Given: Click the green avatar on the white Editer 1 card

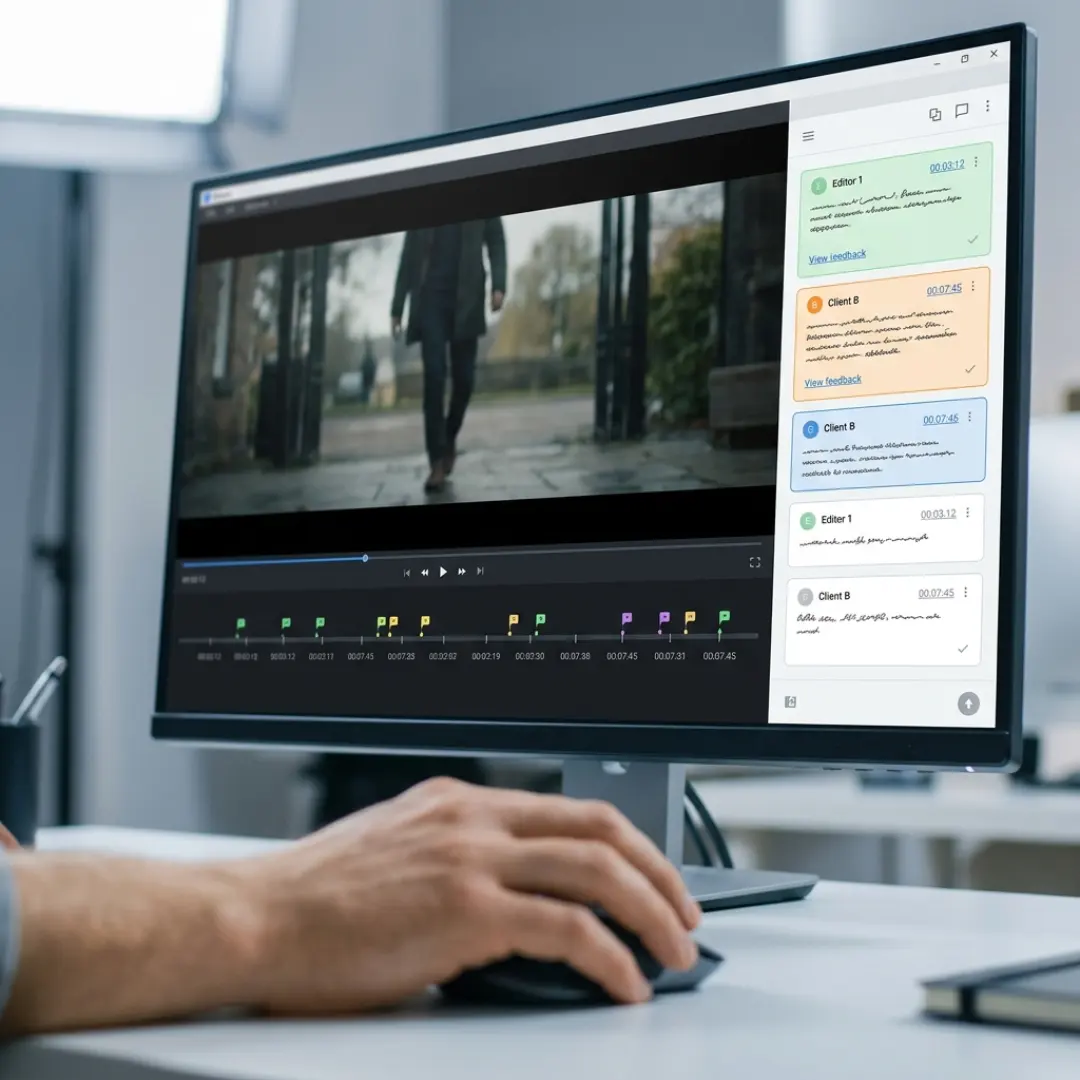Looking at the screenshot, I should pyautogui.click(x=808, y=521).
